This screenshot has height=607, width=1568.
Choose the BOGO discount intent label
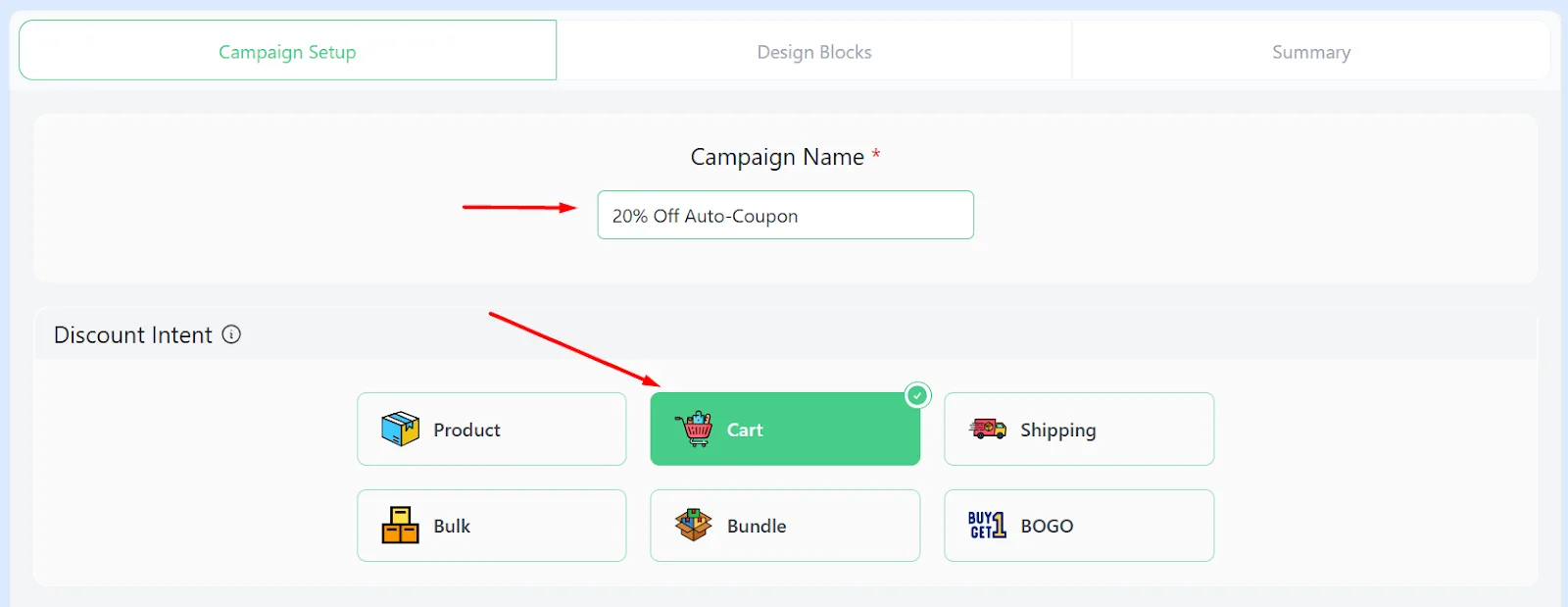(x=1047, y=526)
